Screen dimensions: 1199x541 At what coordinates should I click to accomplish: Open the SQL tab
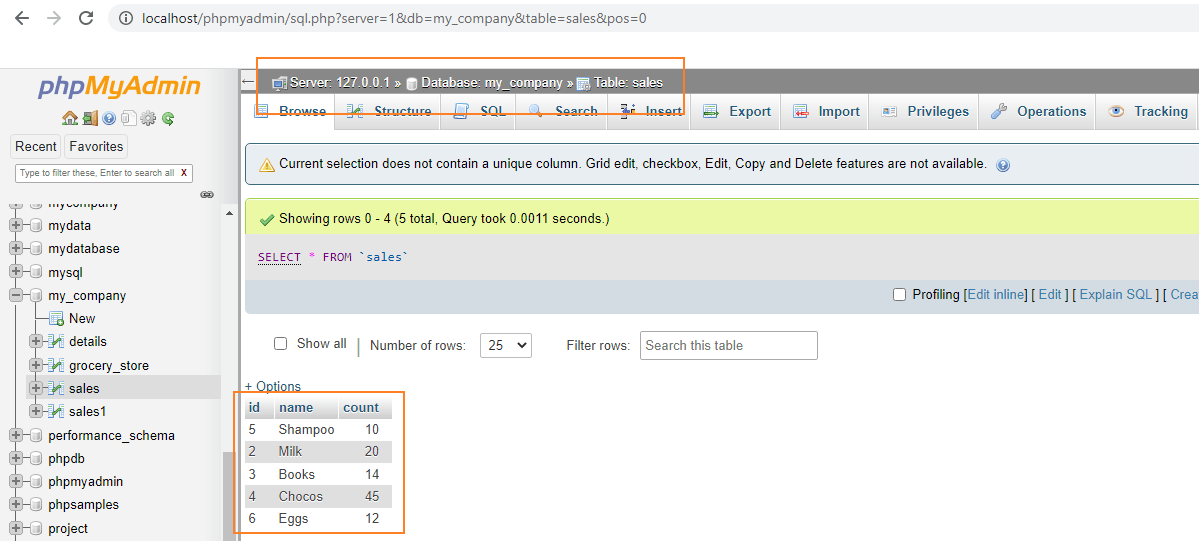[x=479, y=112]
